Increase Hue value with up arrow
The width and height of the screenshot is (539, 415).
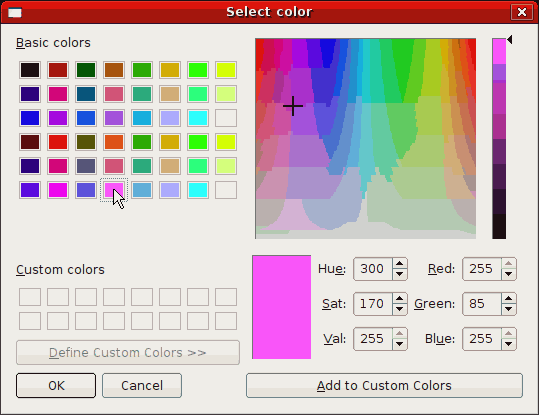point(399,264)
